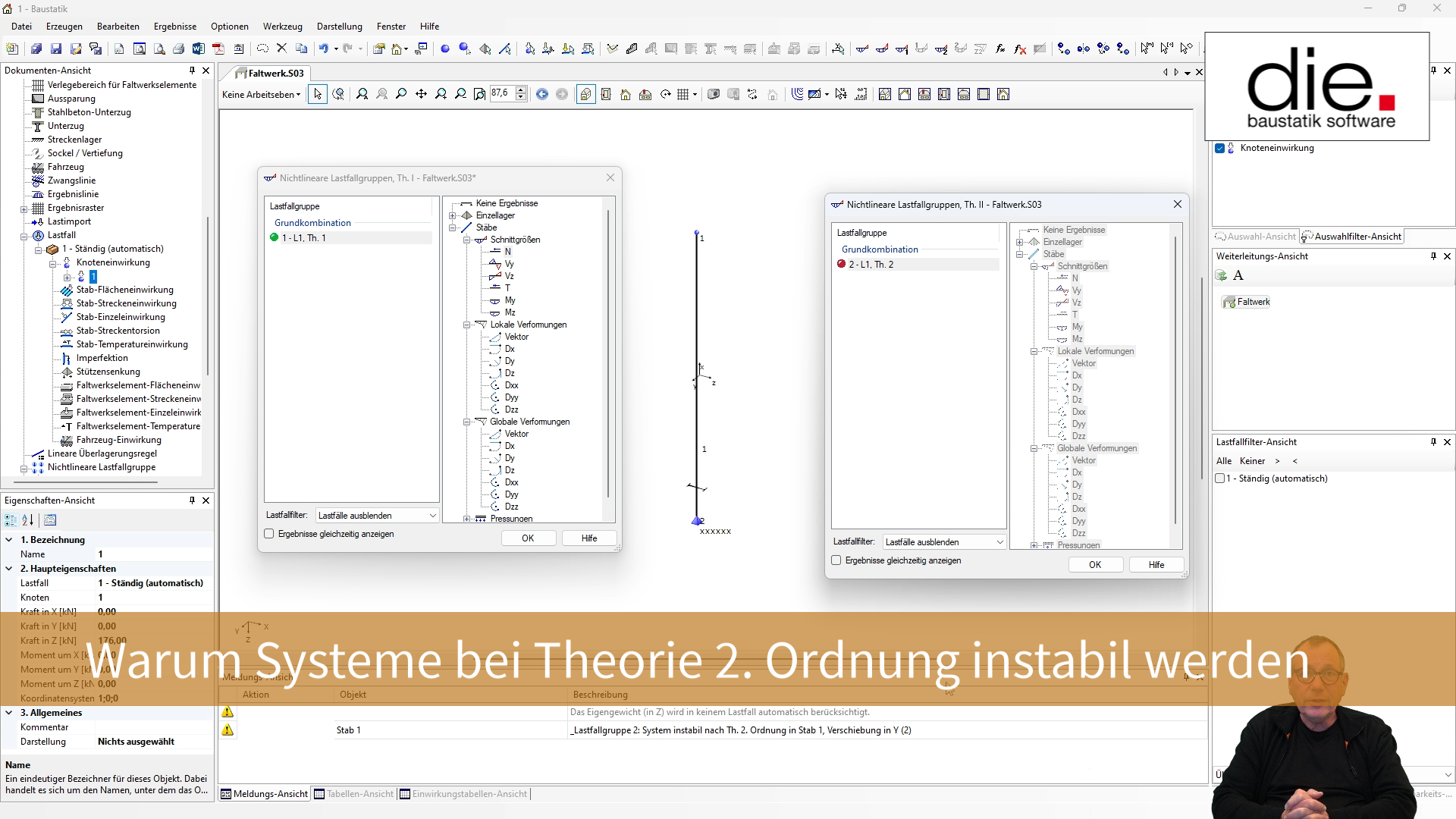Image resolution: width=1456 pixels, height=819 pixels.
Task: Toggle pin of Weiterleitungs-Ansicht panel
Action: click(1433, 256)
